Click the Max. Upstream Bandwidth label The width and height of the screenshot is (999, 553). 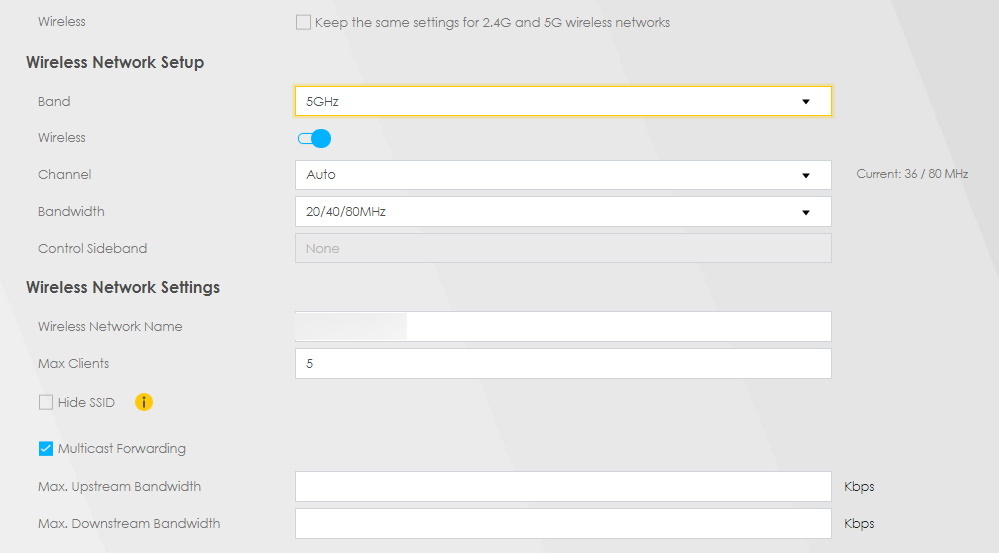[119, 487]
